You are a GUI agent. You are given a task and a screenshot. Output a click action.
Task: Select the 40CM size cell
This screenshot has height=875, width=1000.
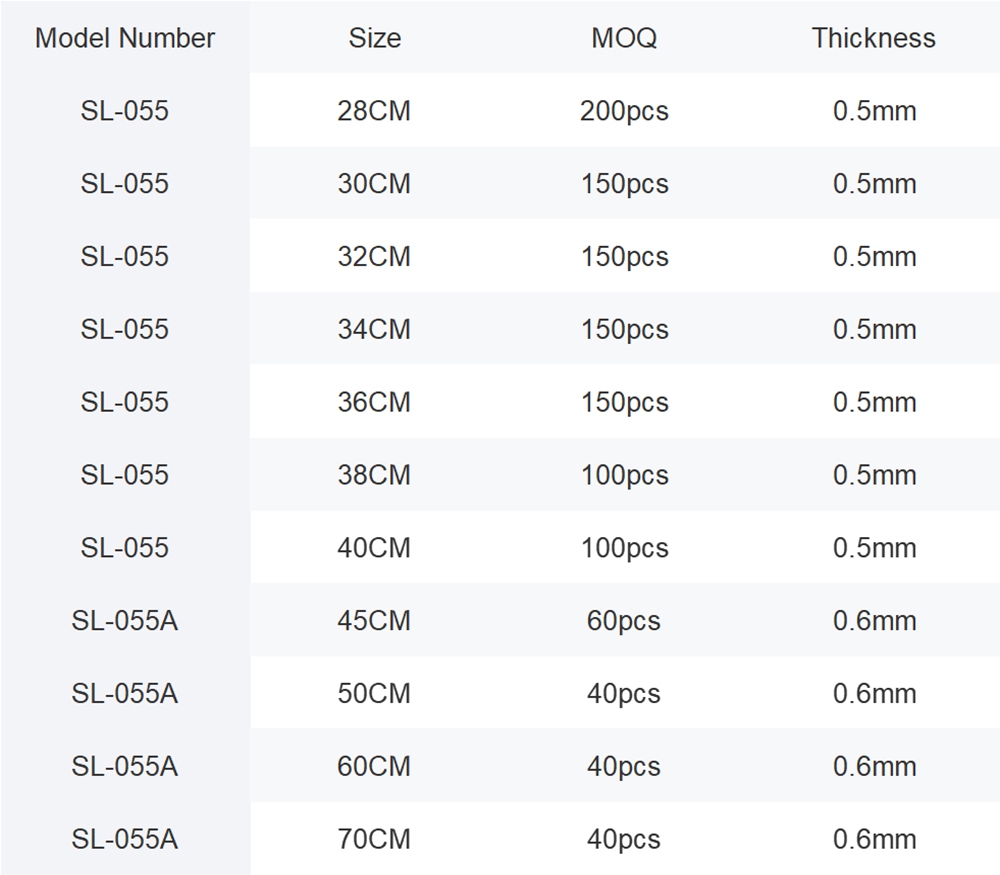pyautogui.click(x=374, y=548)
